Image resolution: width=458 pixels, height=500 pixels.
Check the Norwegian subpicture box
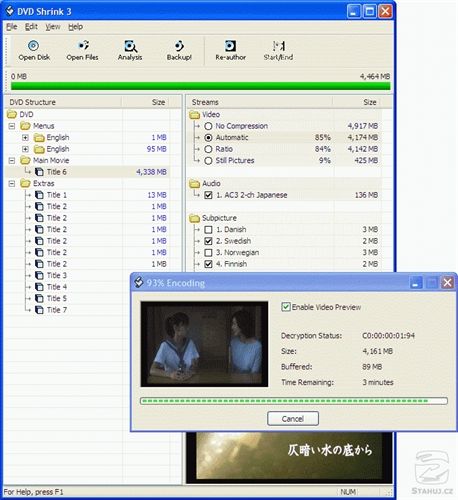pyautogui.click(x=208, y=253)
